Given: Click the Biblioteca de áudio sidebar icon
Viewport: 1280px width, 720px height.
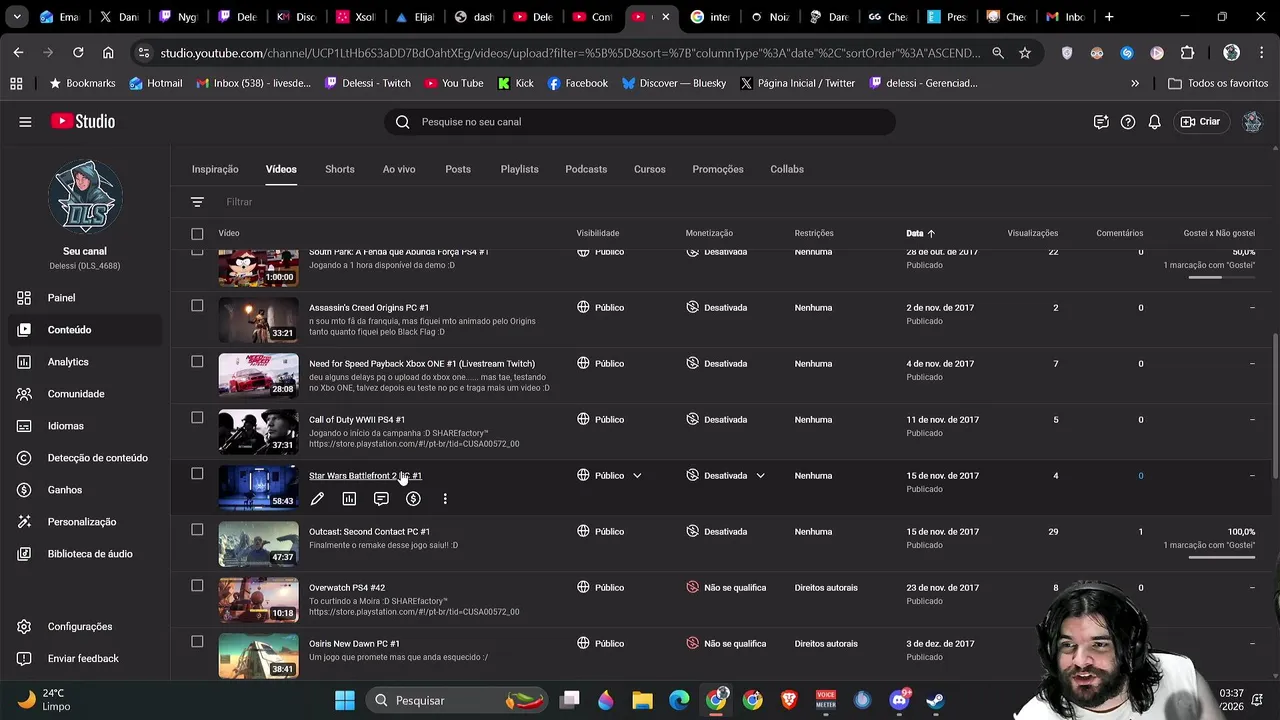Looking at the screenshot, I should click(x=24, y=554).
